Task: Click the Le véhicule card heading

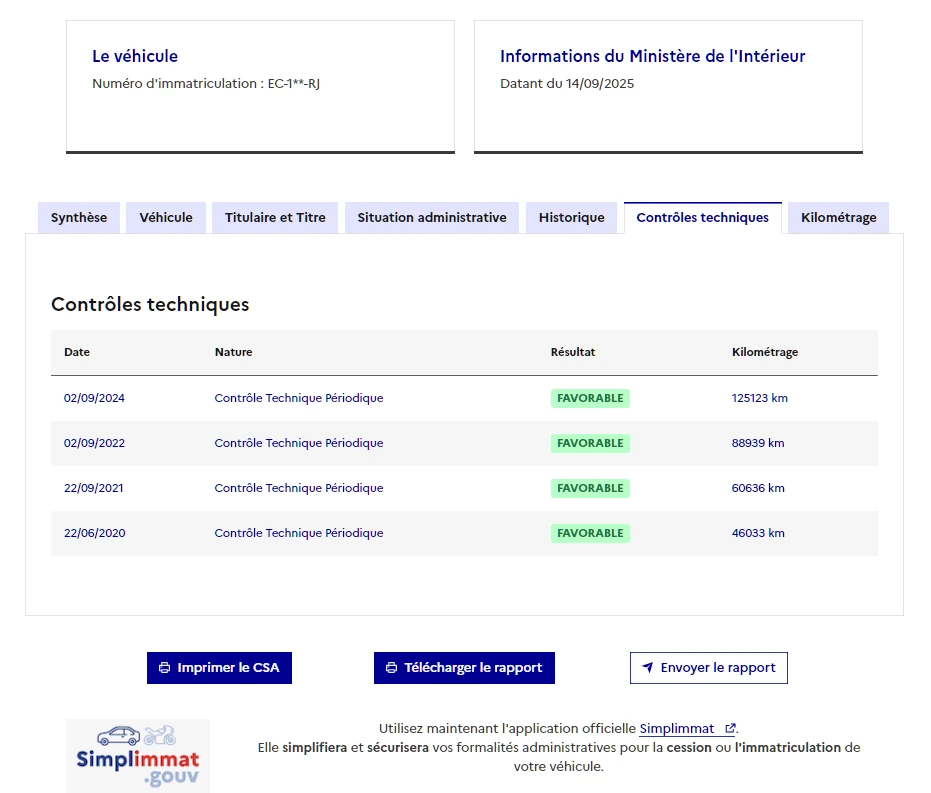Action: [x=135, y=57]
